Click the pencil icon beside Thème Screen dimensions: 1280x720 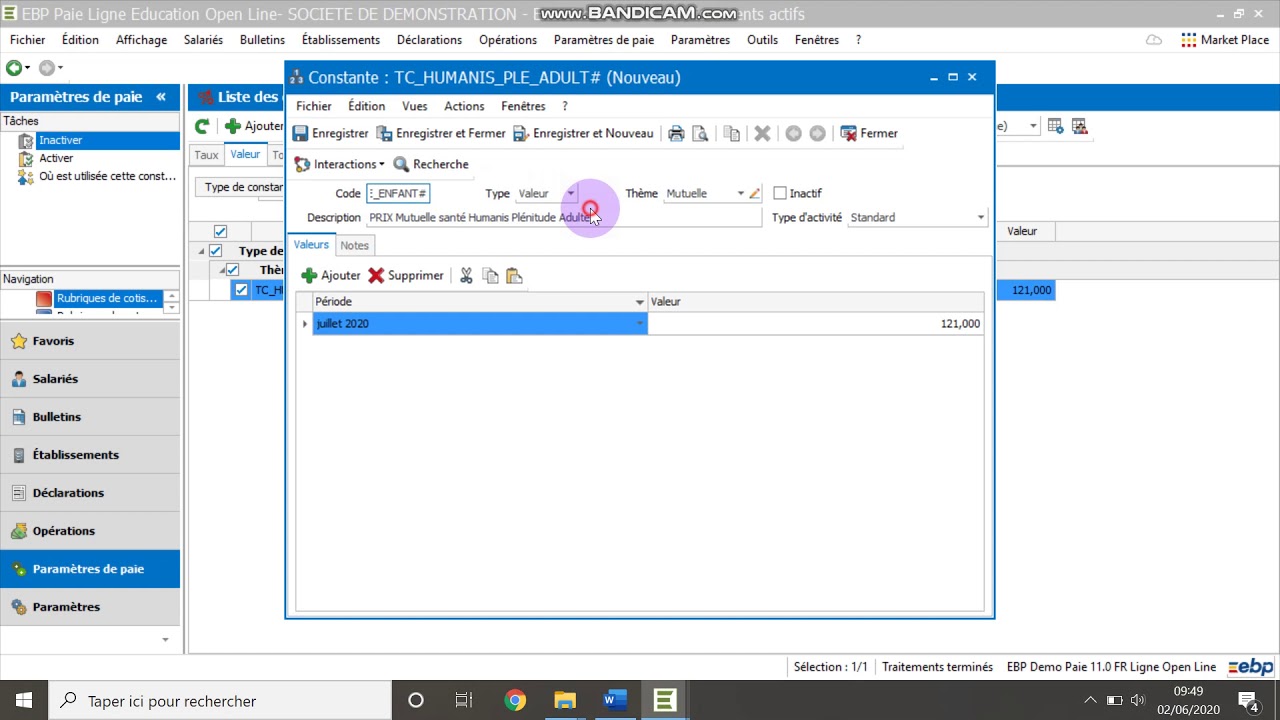click(x=755, y=193)
